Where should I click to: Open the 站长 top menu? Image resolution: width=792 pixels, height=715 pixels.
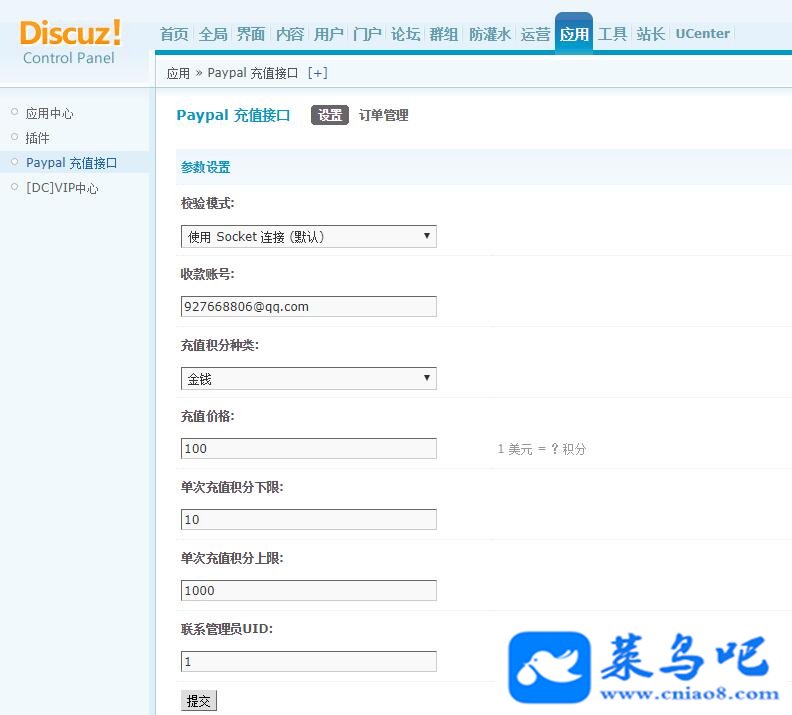pyautogui.click(x=651, y=34)
